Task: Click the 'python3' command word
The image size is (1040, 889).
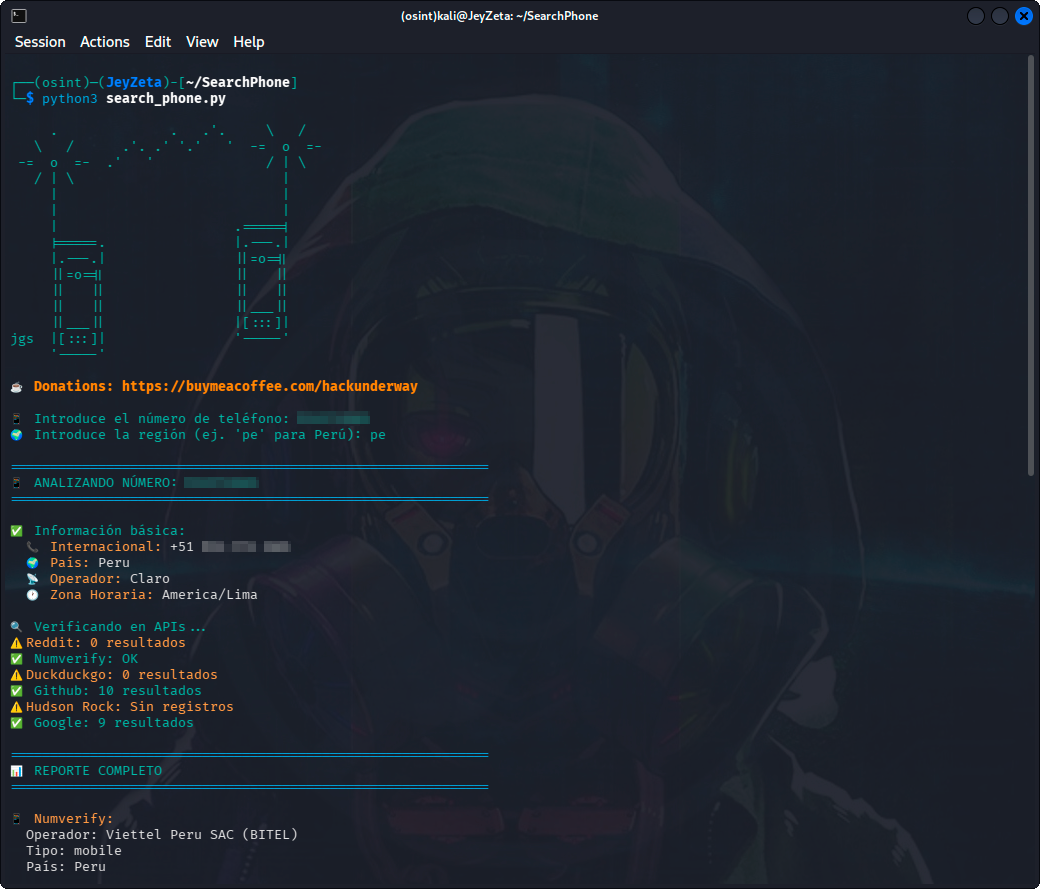Action: [x=70, y=99]
